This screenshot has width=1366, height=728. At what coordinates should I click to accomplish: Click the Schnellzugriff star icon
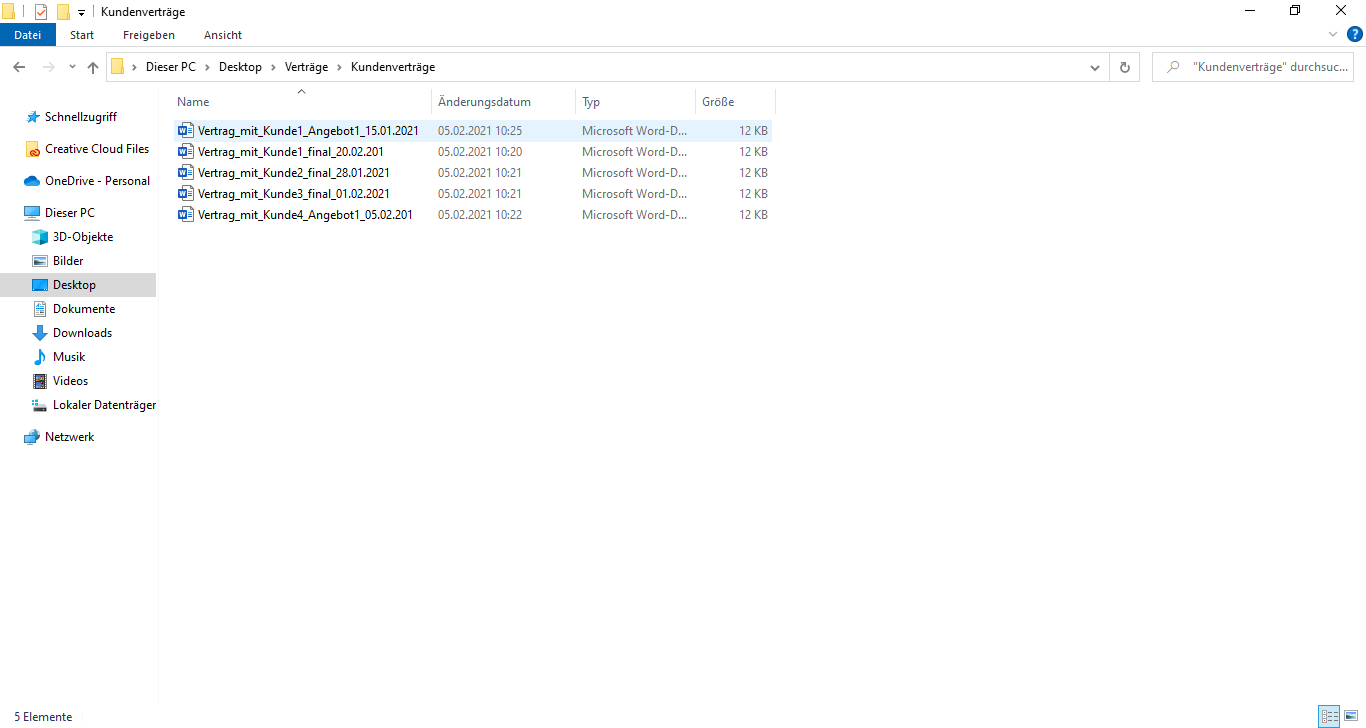[33, 117]
